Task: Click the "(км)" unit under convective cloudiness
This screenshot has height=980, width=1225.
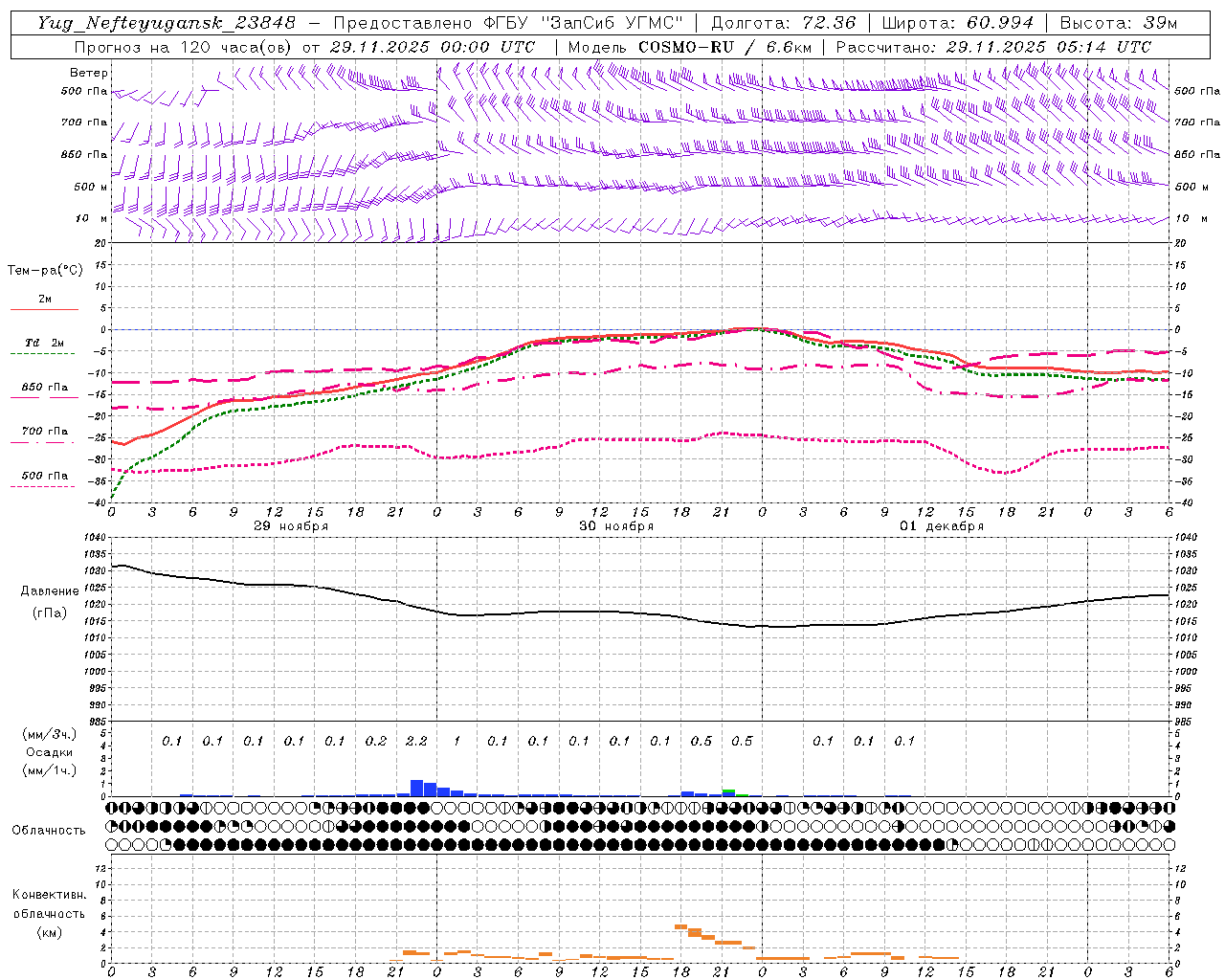Action: coord(49,932)
